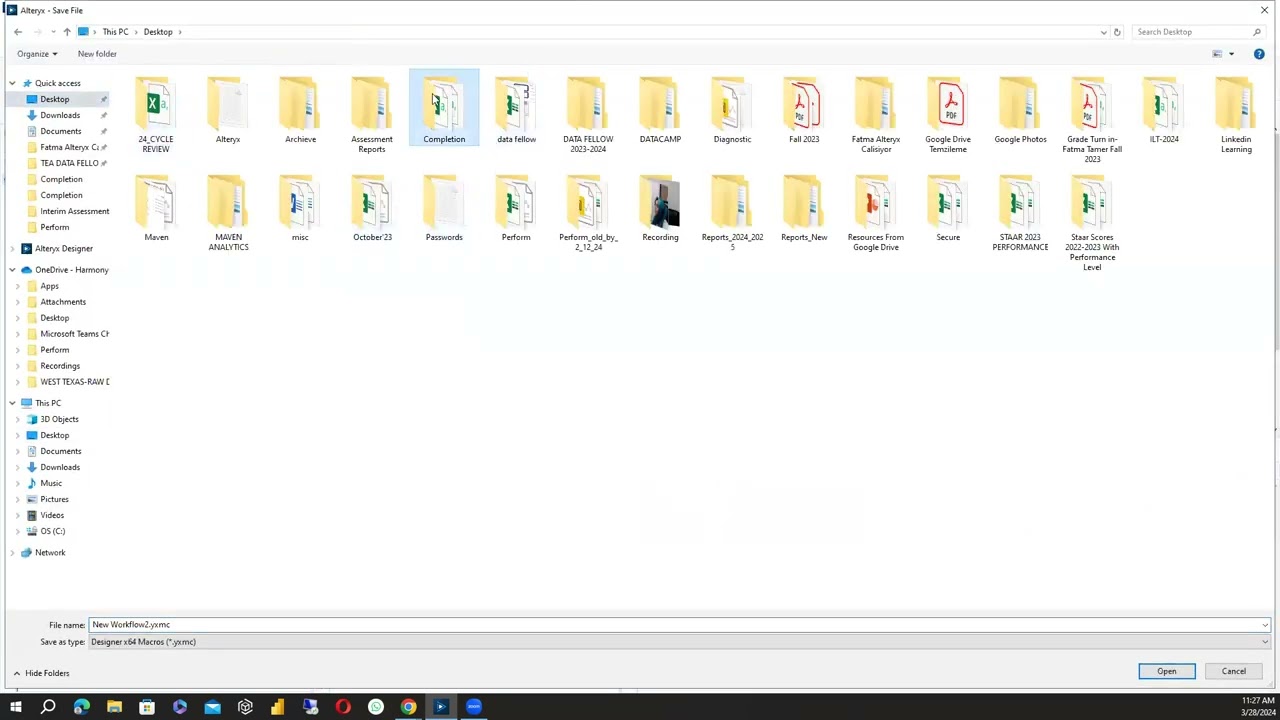Image resolution: width=1280 pixels, height=720 pixels.
Task: Open the Alteryx folder in the file list
Action: coord(228,110)
